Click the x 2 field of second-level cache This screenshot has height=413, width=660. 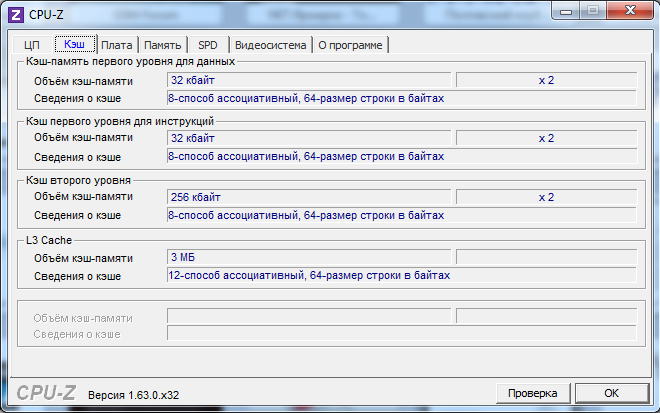[545, 197]
